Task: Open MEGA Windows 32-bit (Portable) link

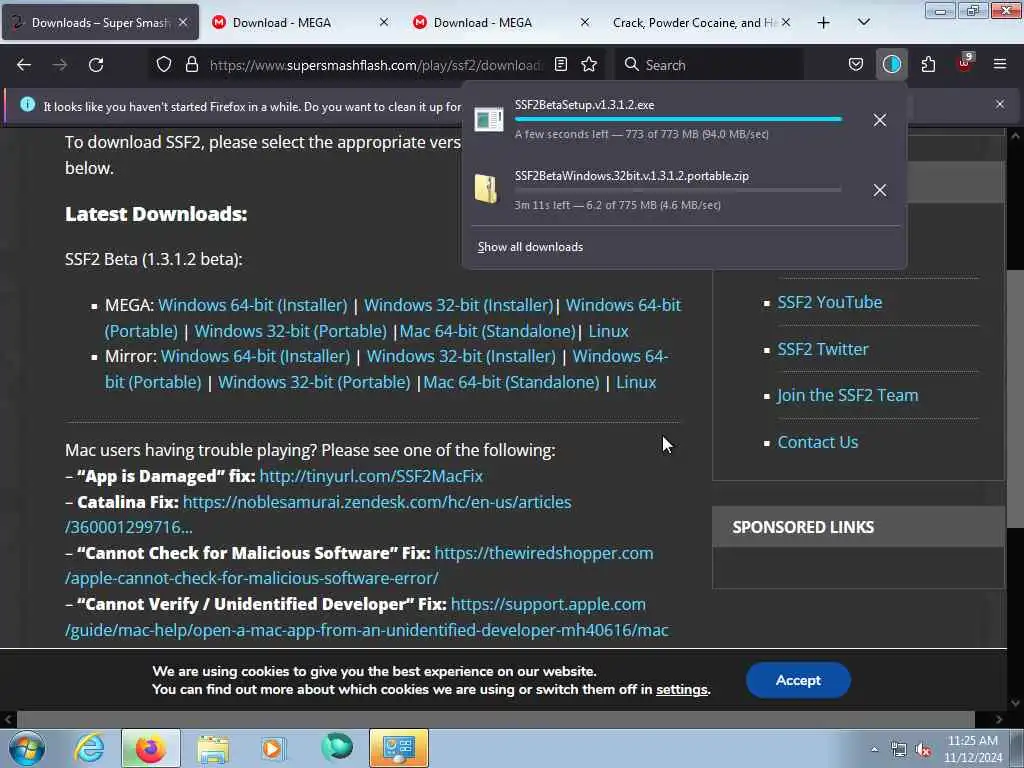Action: (x=291, y=331)
